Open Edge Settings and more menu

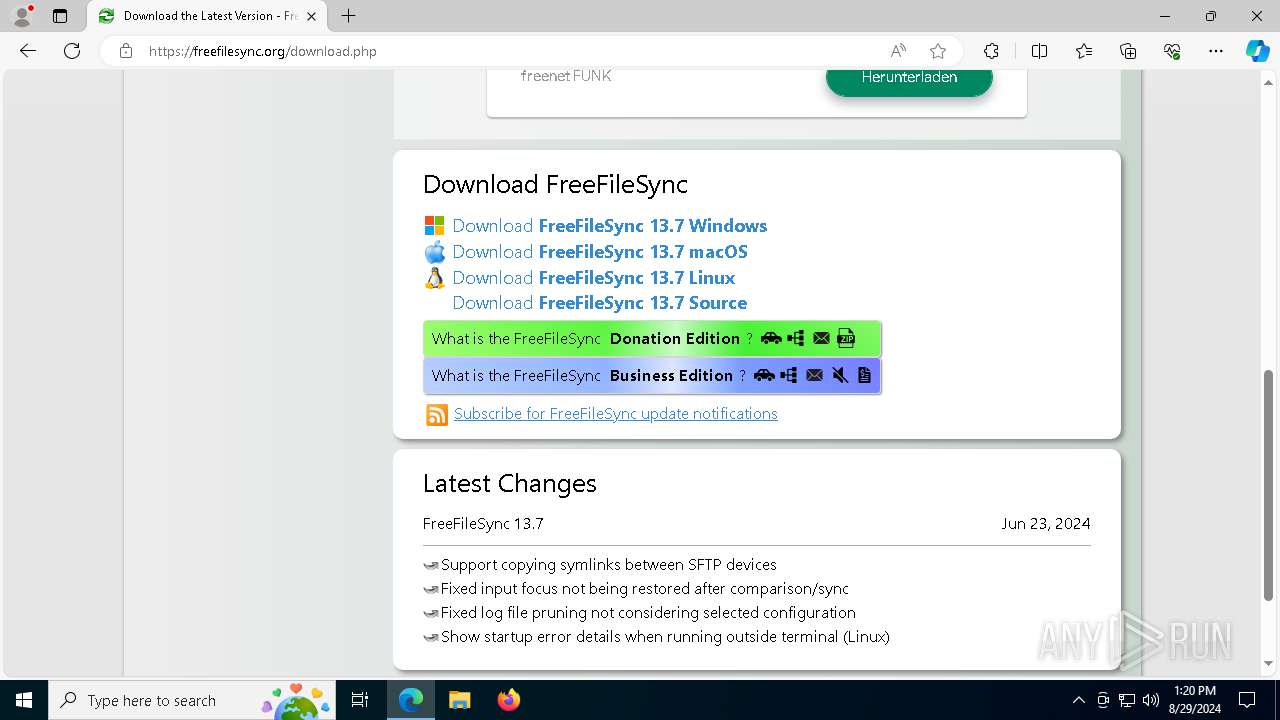[1216, 51]
